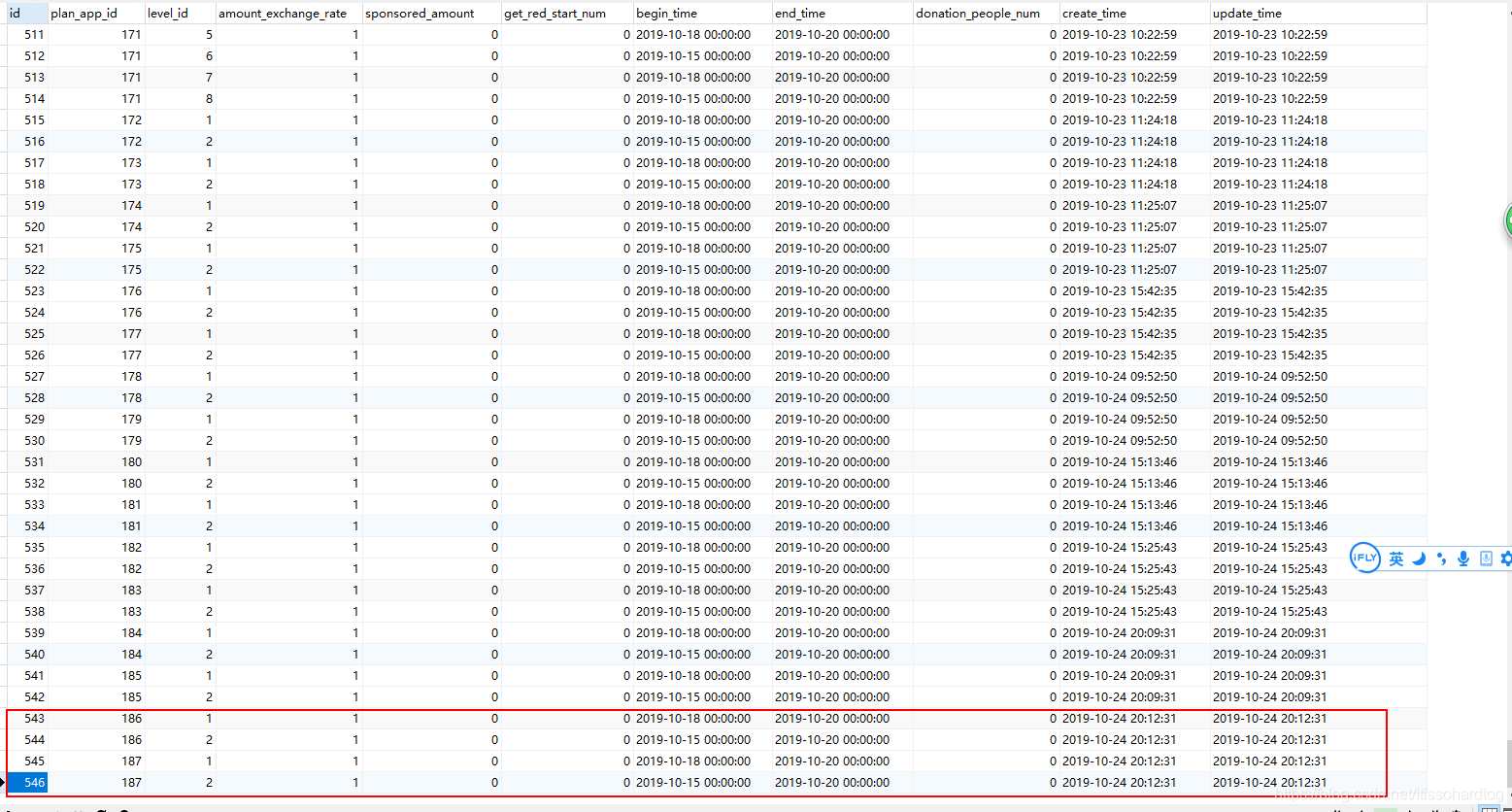This screenshot has height=812, width=1512.
Task: Click create_time cell in row 517
Action: (1134, 163)
